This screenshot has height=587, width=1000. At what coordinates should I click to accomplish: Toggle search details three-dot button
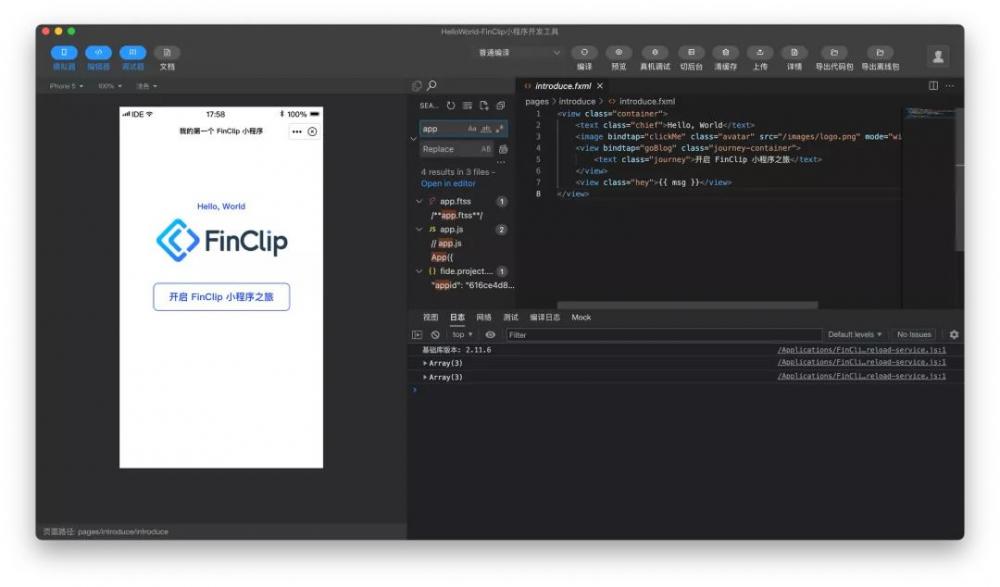[501, 162]
